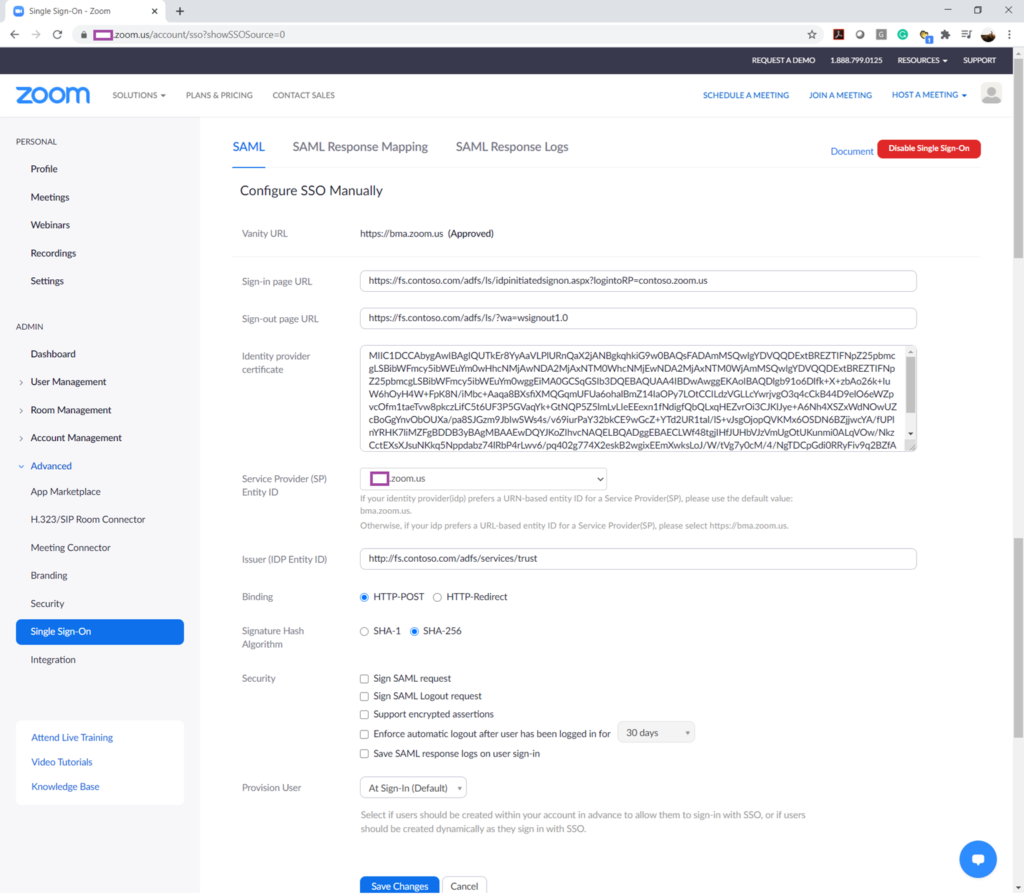Open the Resources dropdown
Screen dimensions: 1024x895
pos(922,60)
